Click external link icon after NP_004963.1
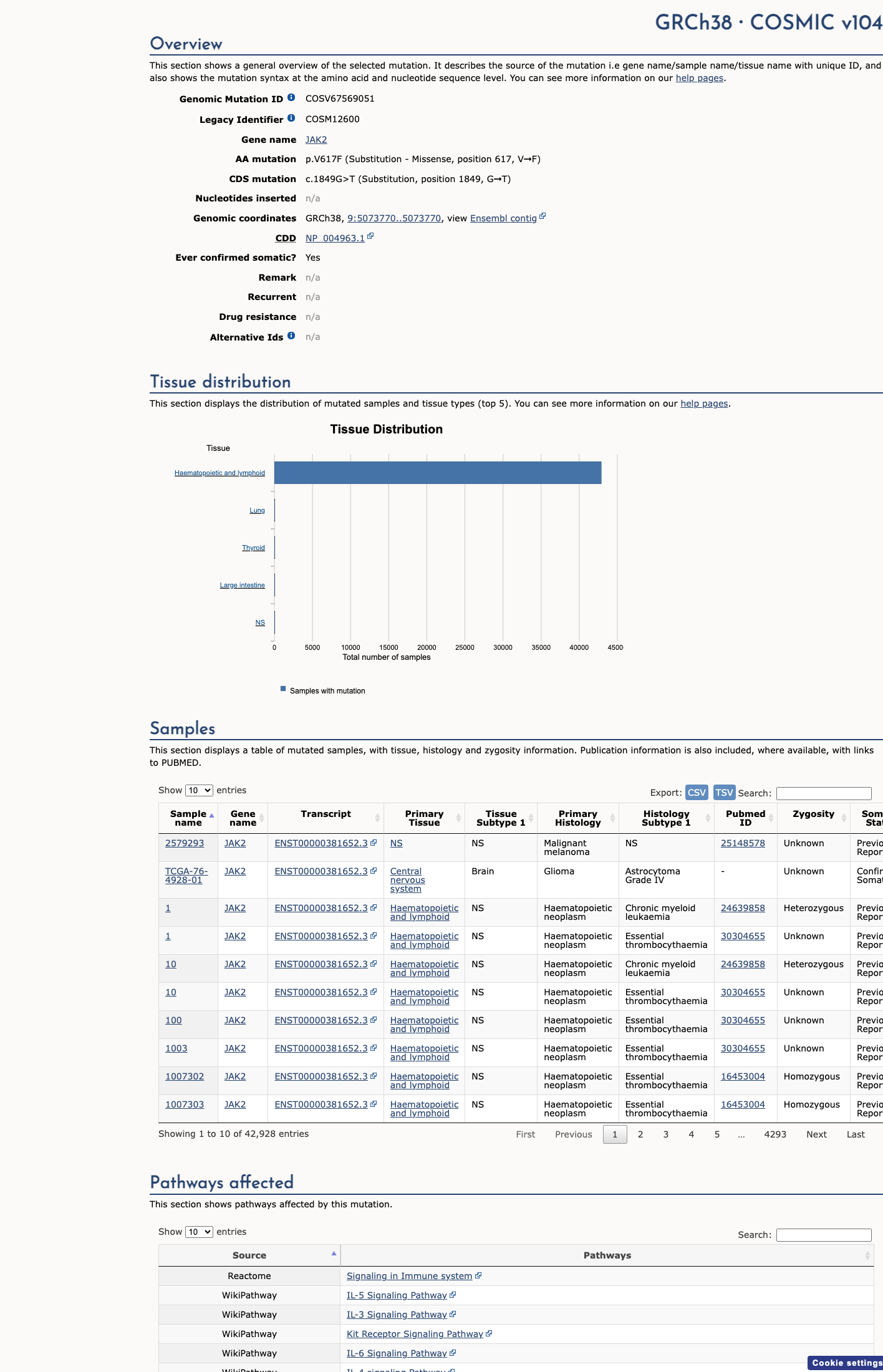 [370, 236]
